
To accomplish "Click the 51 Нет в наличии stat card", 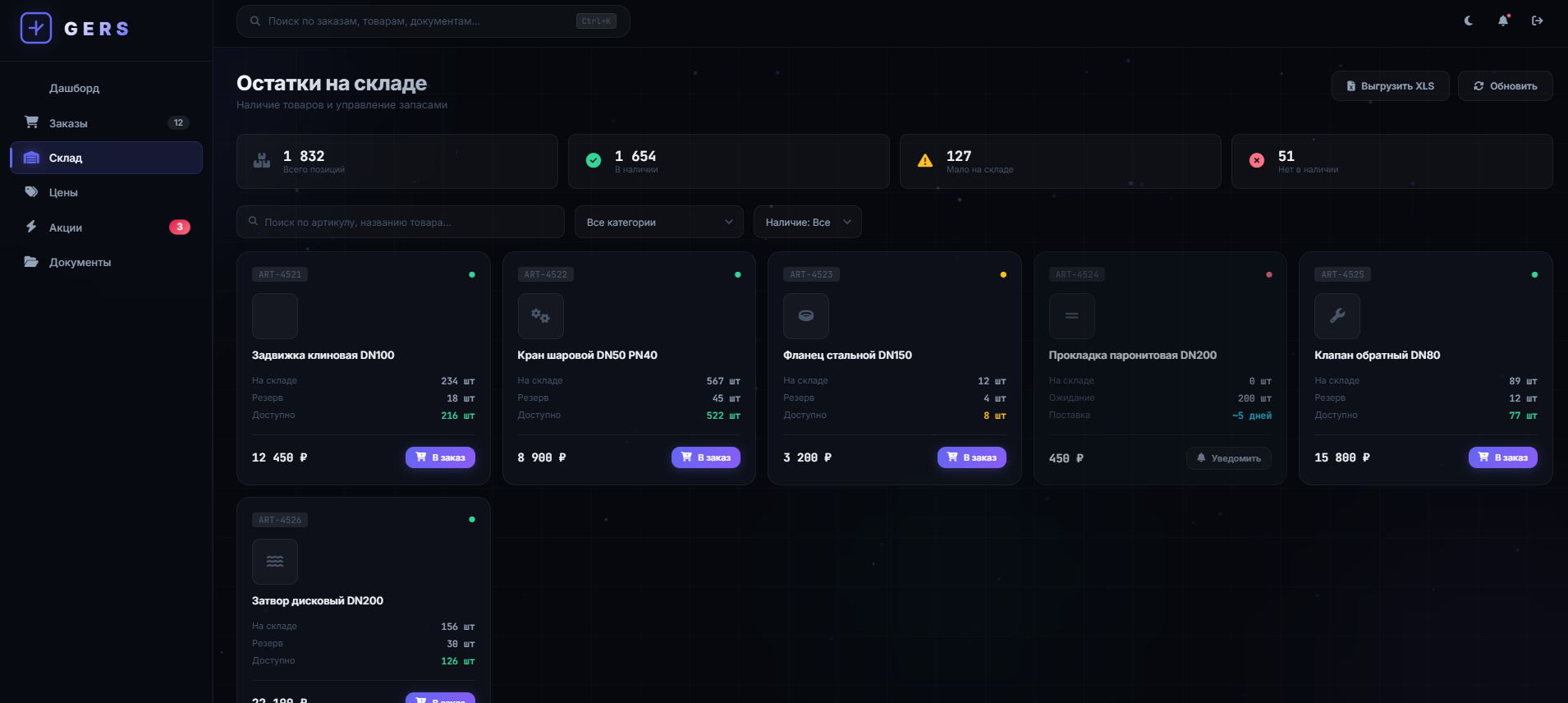I will (x=1391, y=162).
